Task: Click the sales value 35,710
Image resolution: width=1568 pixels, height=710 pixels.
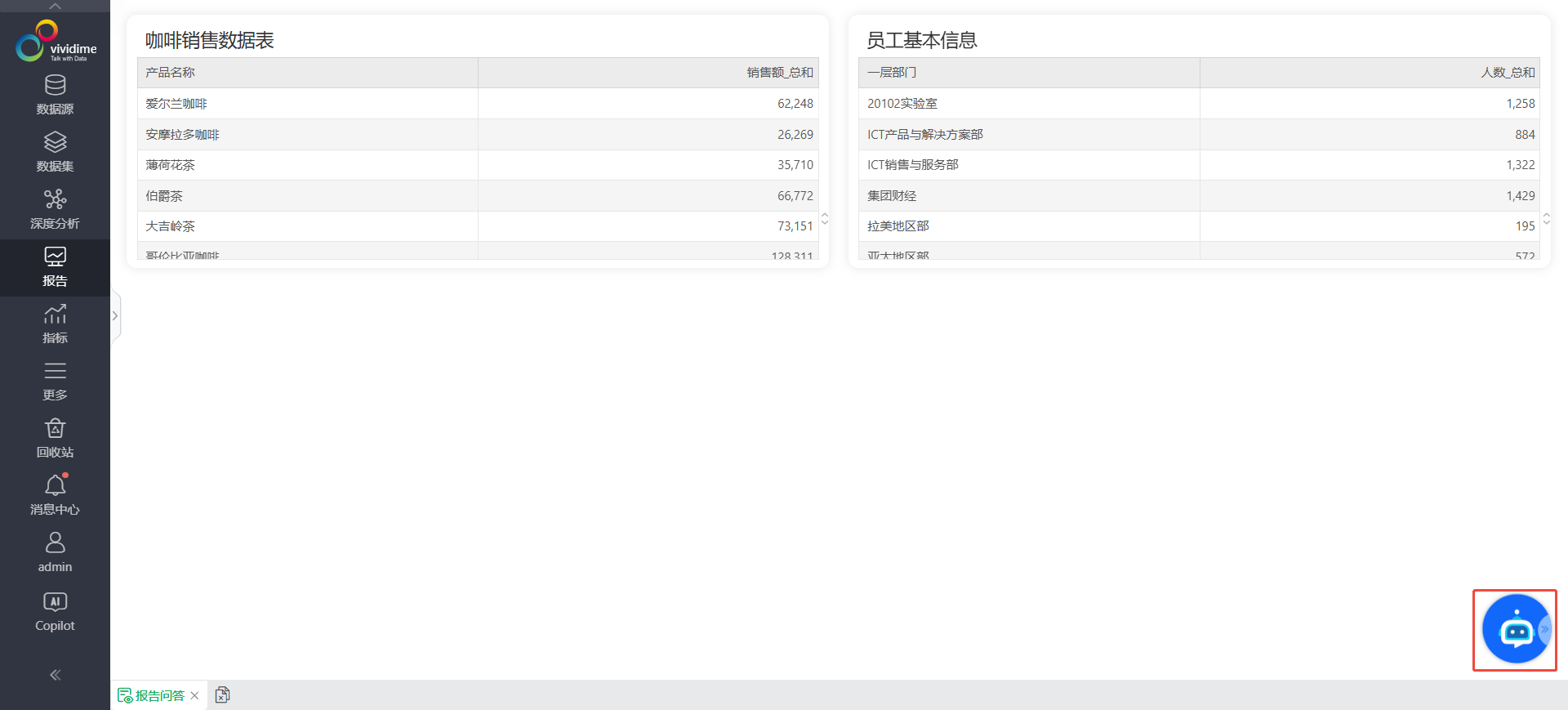Action: click(x=795, y=165)
